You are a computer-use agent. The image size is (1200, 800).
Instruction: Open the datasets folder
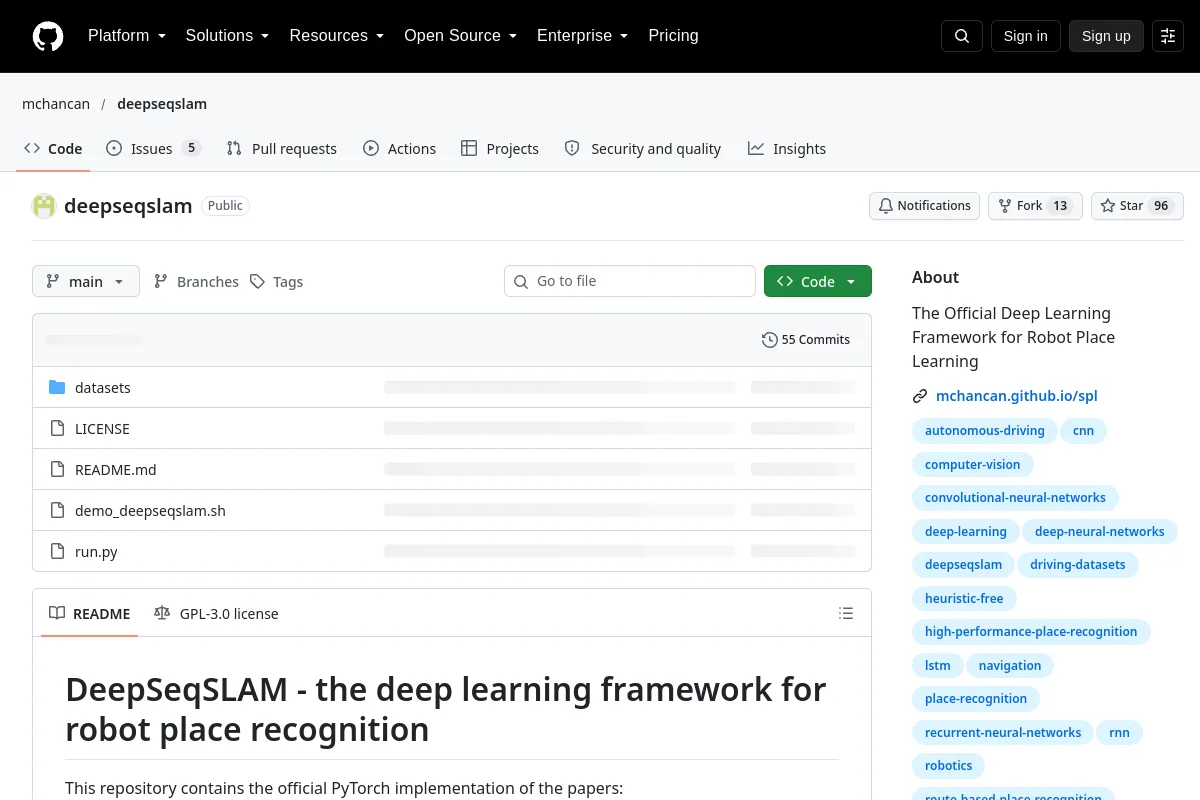(x=103, y=387)
